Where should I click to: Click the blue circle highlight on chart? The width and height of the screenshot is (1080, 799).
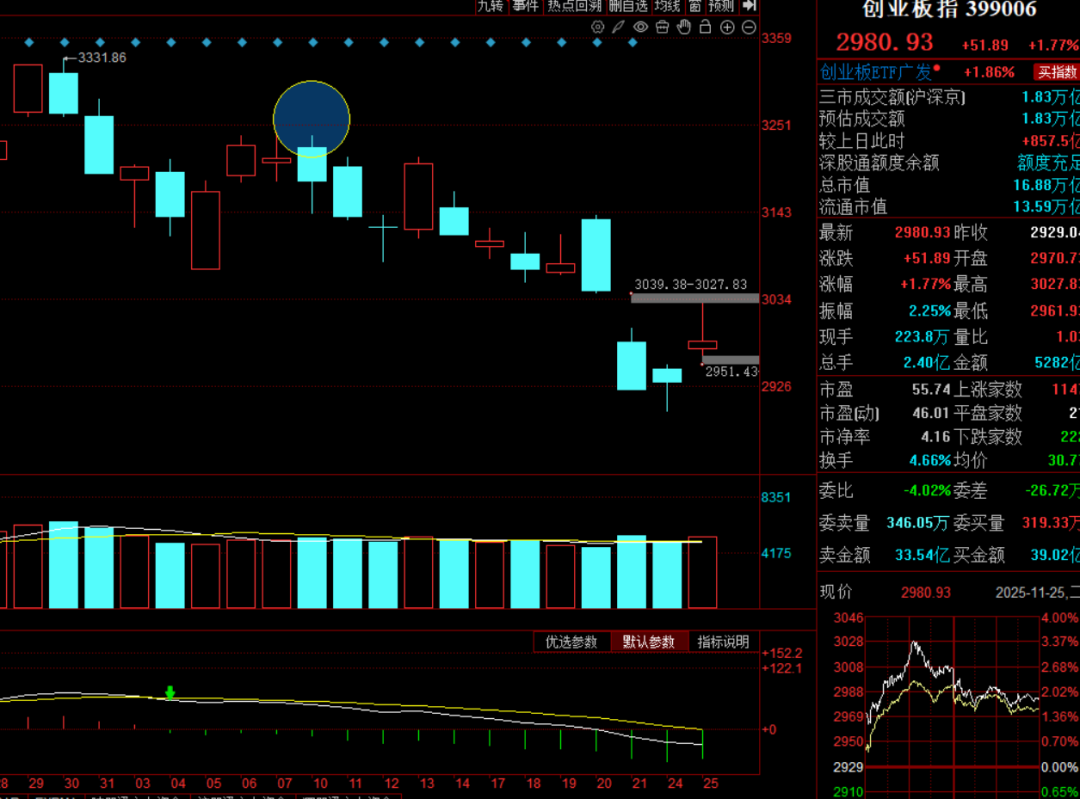point(312,119)
